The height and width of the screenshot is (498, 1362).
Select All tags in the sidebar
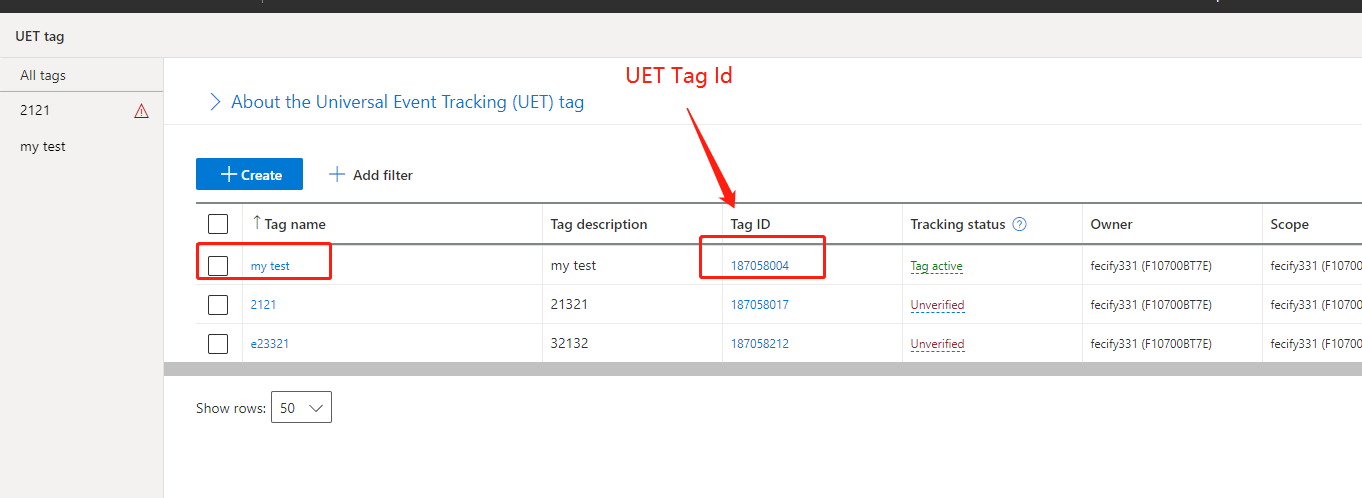pos(43,75)
